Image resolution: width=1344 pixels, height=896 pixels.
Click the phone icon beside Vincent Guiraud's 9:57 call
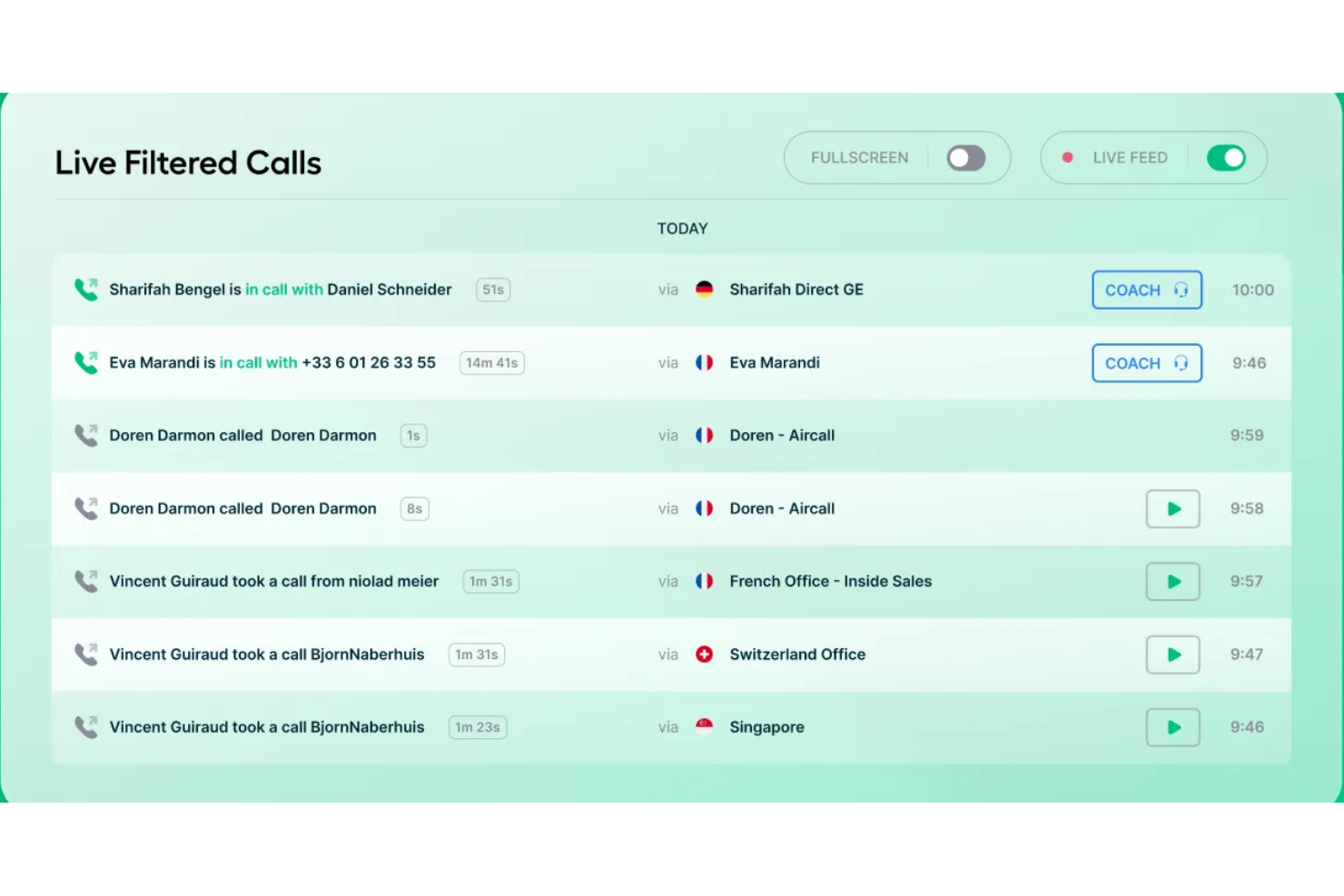(86, 581)
